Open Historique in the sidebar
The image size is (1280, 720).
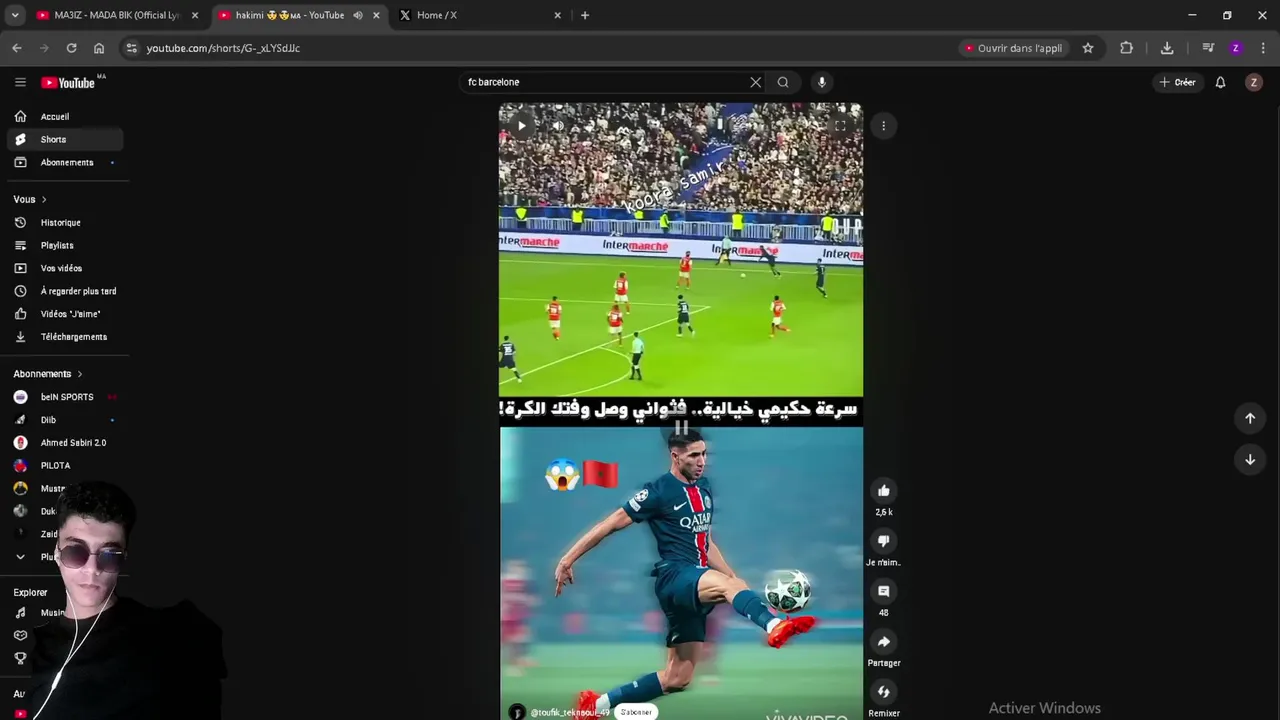pos(64,222)
